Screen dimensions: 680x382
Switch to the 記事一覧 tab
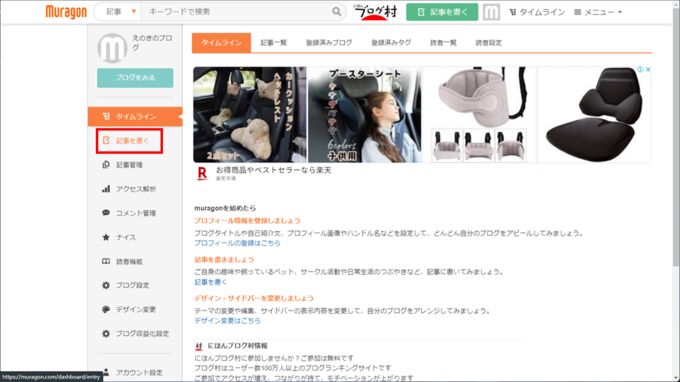tap(274, 42)
